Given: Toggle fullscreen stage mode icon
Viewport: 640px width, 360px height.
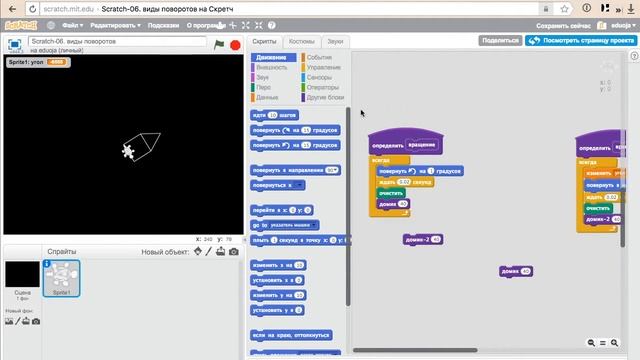Looking at the screenshot, I should click(15, 44).
